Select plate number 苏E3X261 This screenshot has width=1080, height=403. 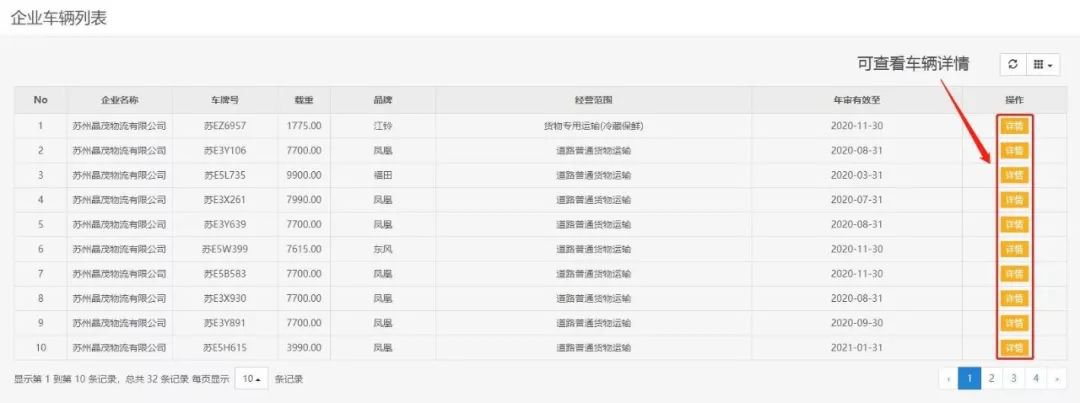[x=225, y=200]
